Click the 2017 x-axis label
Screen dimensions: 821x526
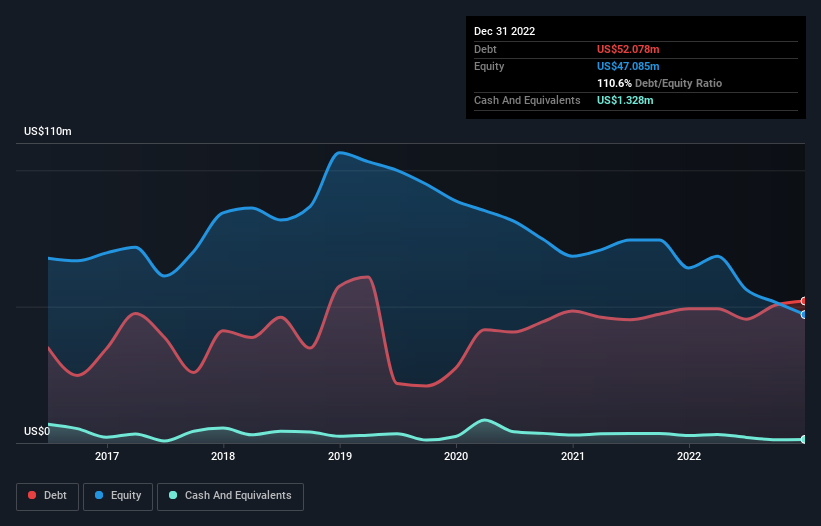[107, 456]
